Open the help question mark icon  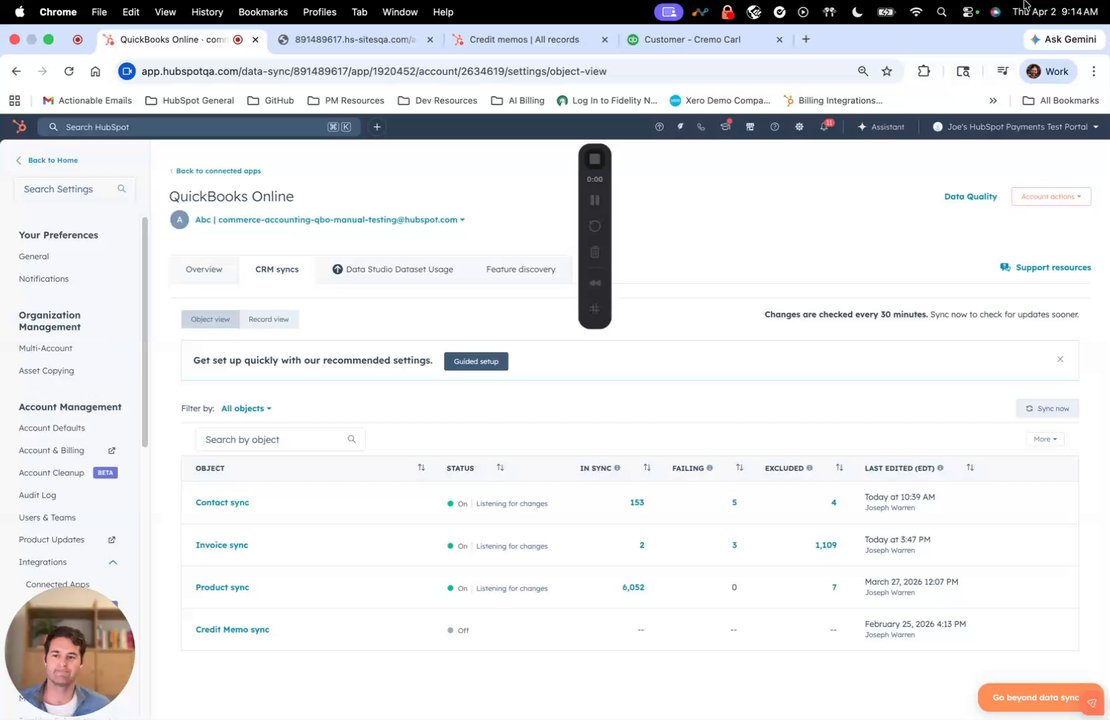point(774,127)
